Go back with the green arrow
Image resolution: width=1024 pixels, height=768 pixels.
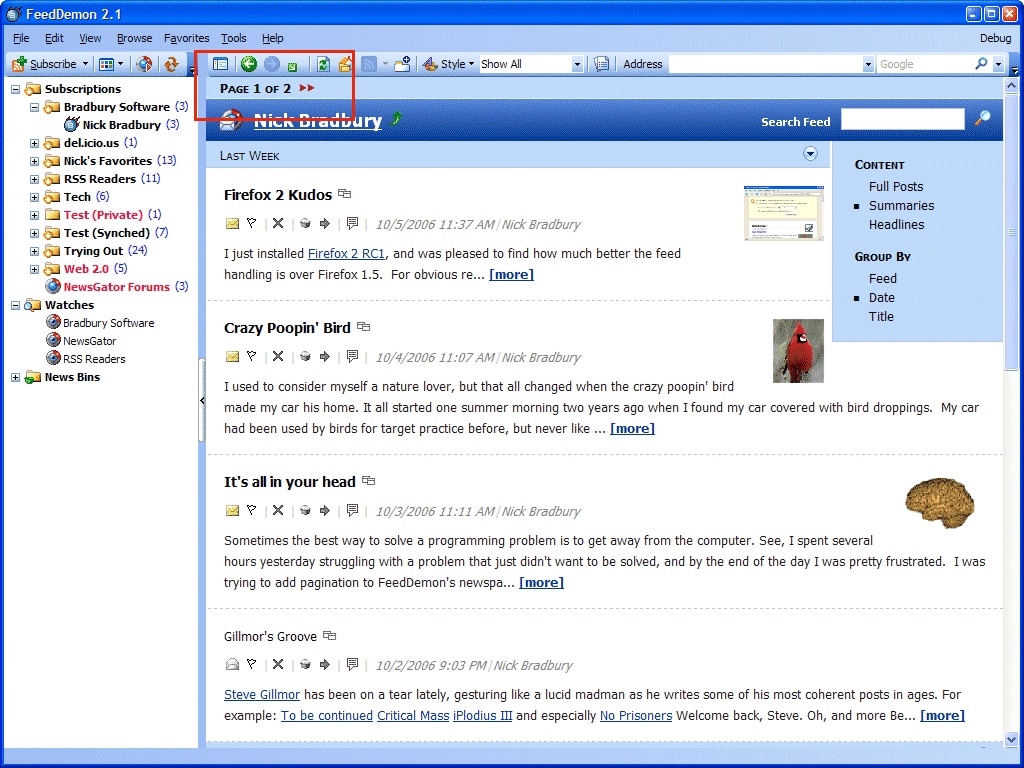pyautogui.click(x=248, y=63)
